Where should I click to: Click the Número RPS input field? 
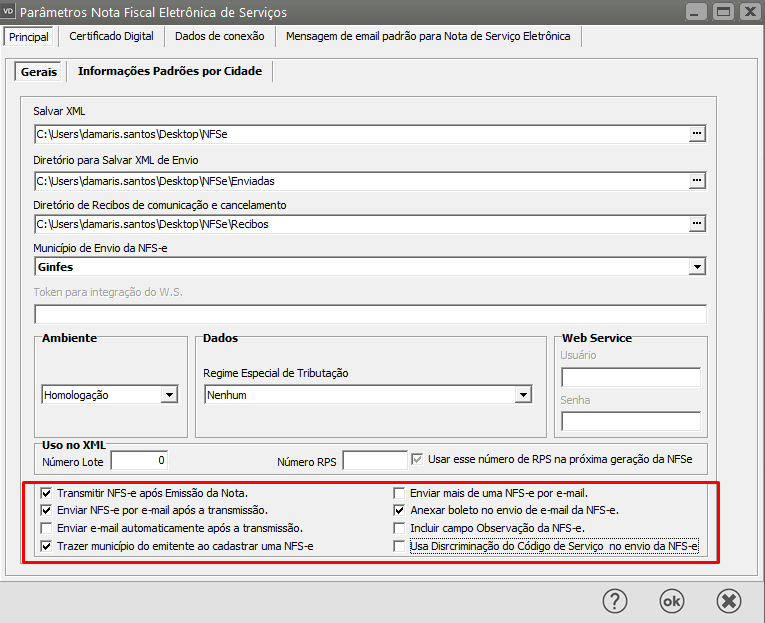(x=374, y=460)
